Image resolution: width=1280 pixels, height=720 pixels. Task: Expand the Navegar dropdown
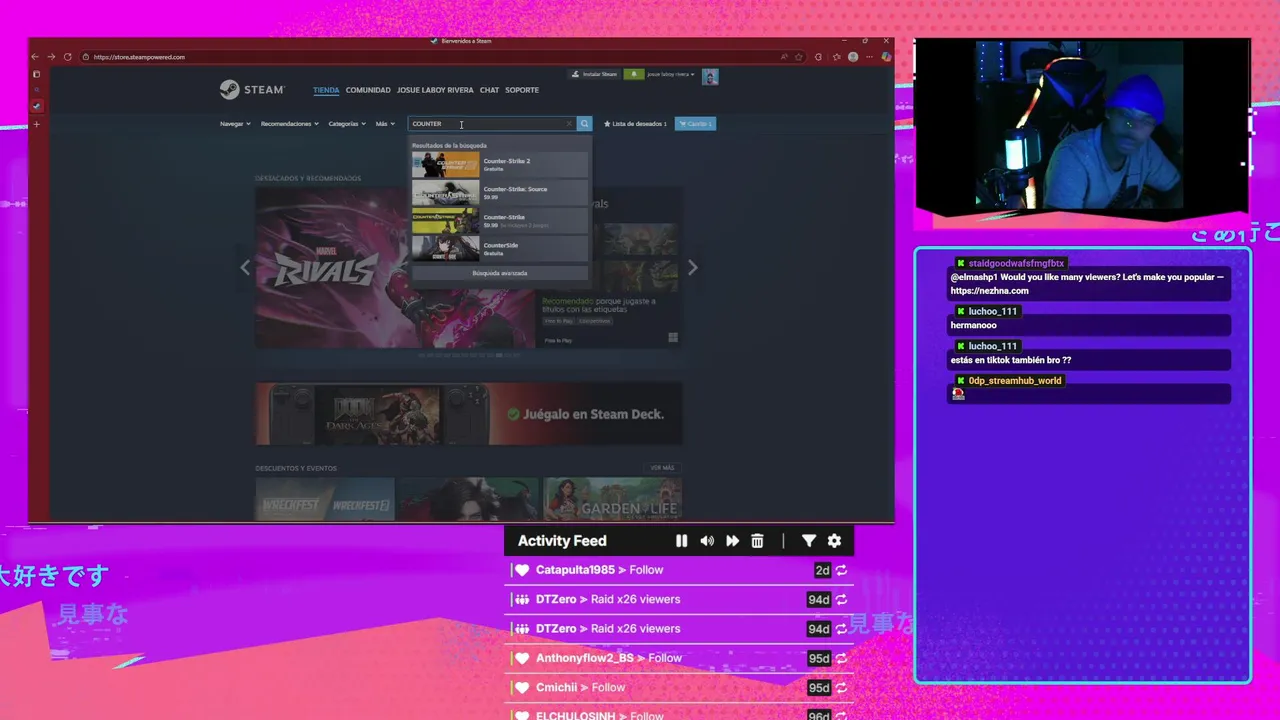point(235,124)
